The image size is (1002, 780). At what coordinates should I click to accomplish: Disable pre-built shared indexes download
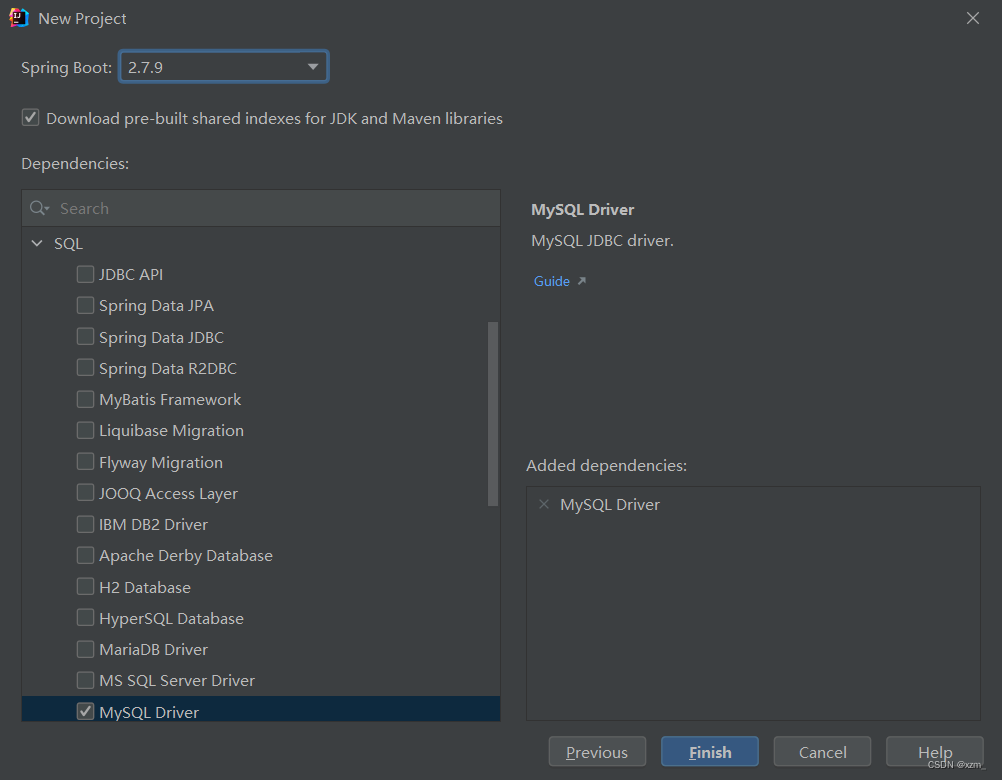tap(30, 117)
